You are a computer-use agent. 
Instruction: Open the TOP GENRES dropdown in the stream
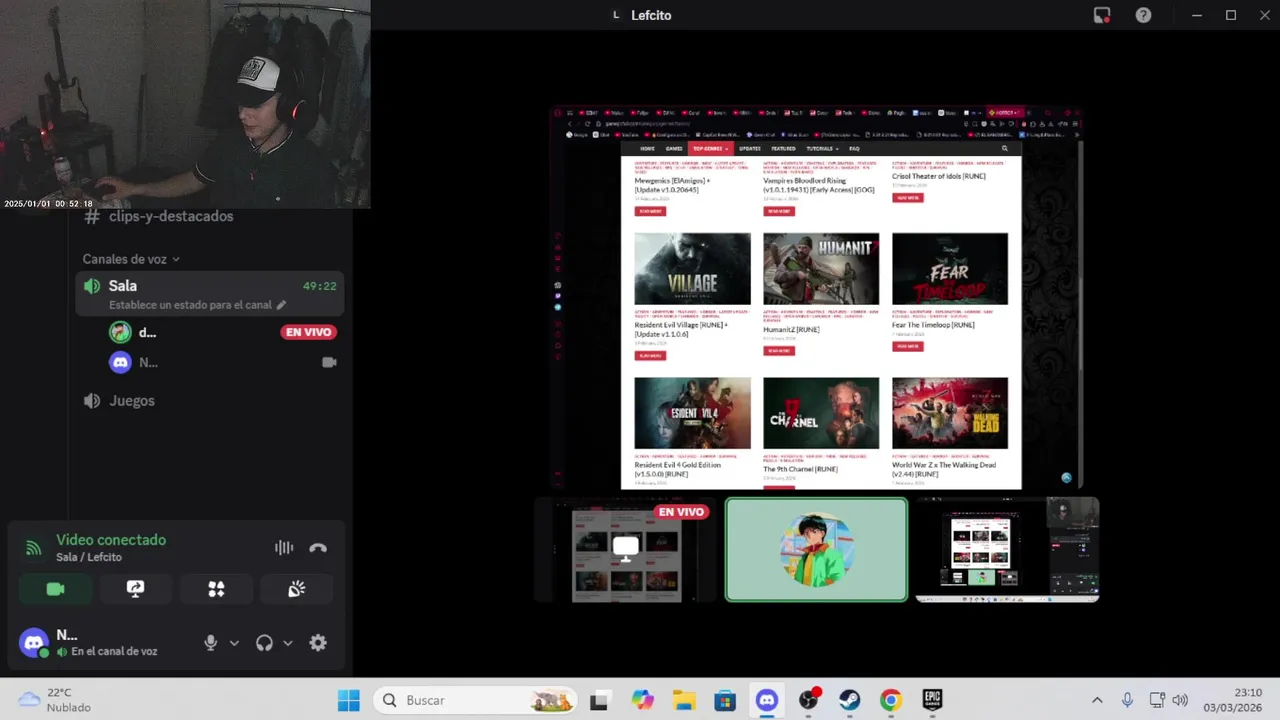pyautogui.click(x=709, y=148)
